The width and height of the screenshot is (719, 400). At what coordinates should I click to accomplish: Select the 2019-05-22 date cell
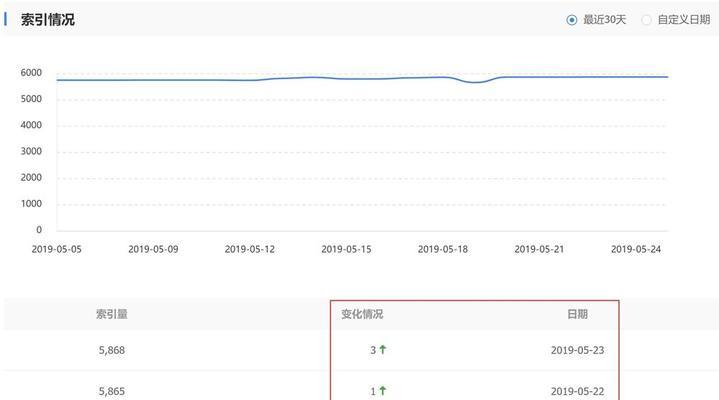577,391
